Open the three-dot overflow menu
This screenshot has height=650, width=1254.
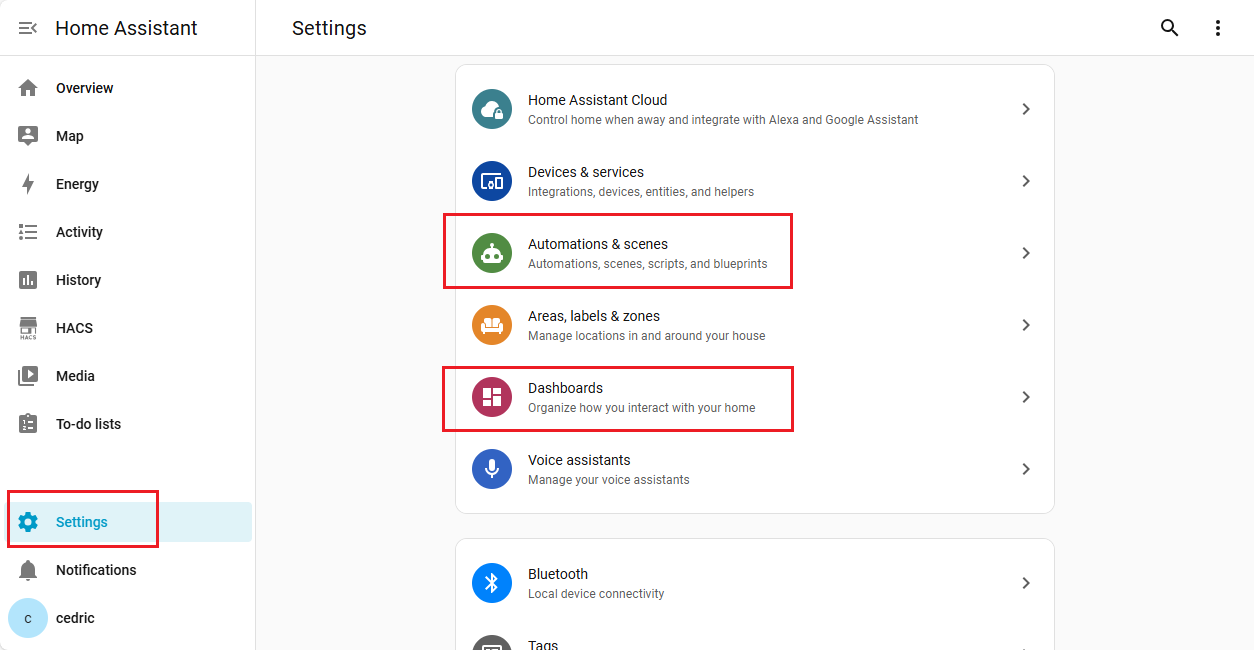[1217, 28]
